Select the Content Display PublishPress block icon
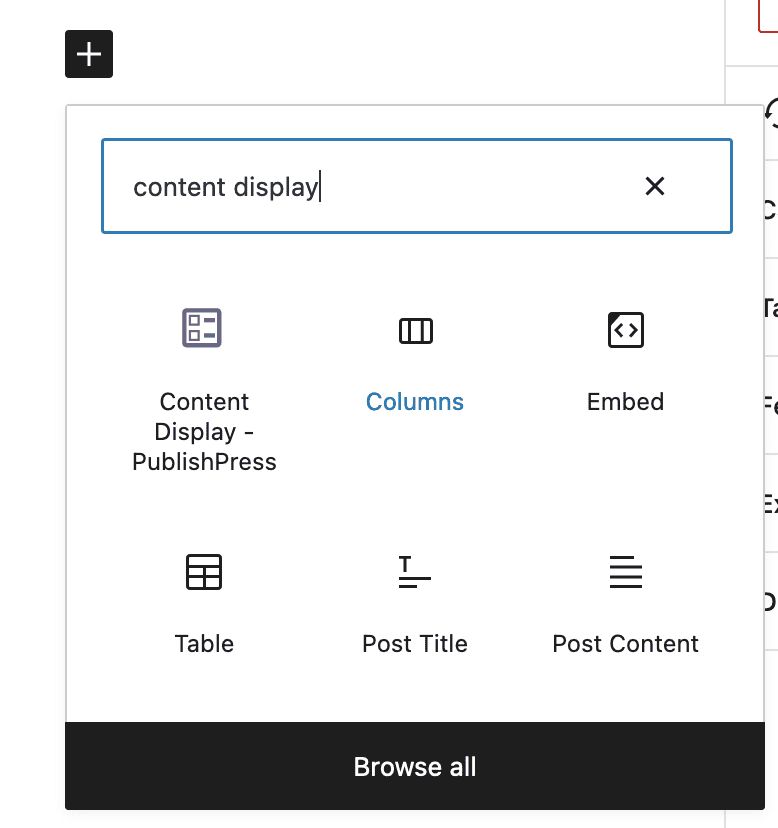The image size is (778, 828). (x=202, y=328)
